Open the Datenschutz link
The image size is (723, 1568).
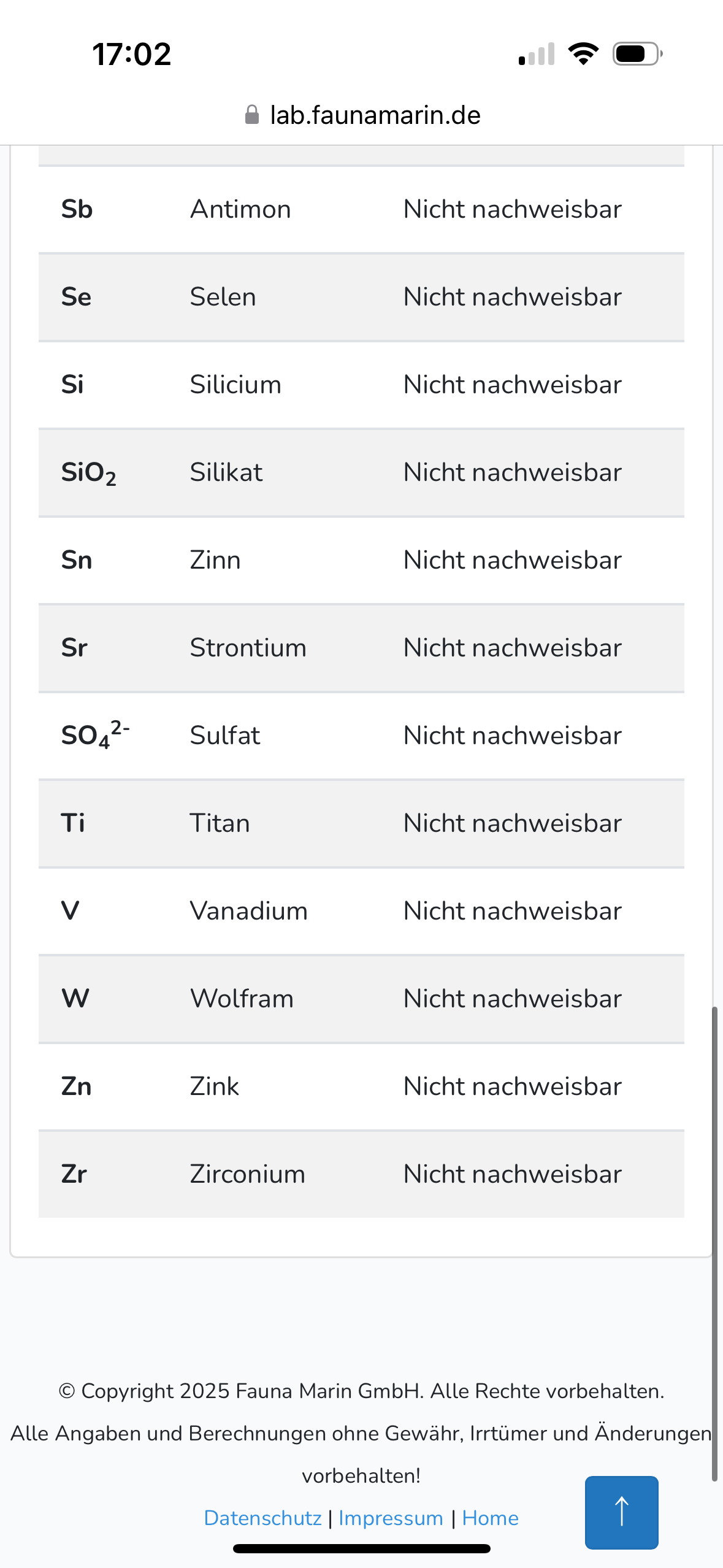262,1518
